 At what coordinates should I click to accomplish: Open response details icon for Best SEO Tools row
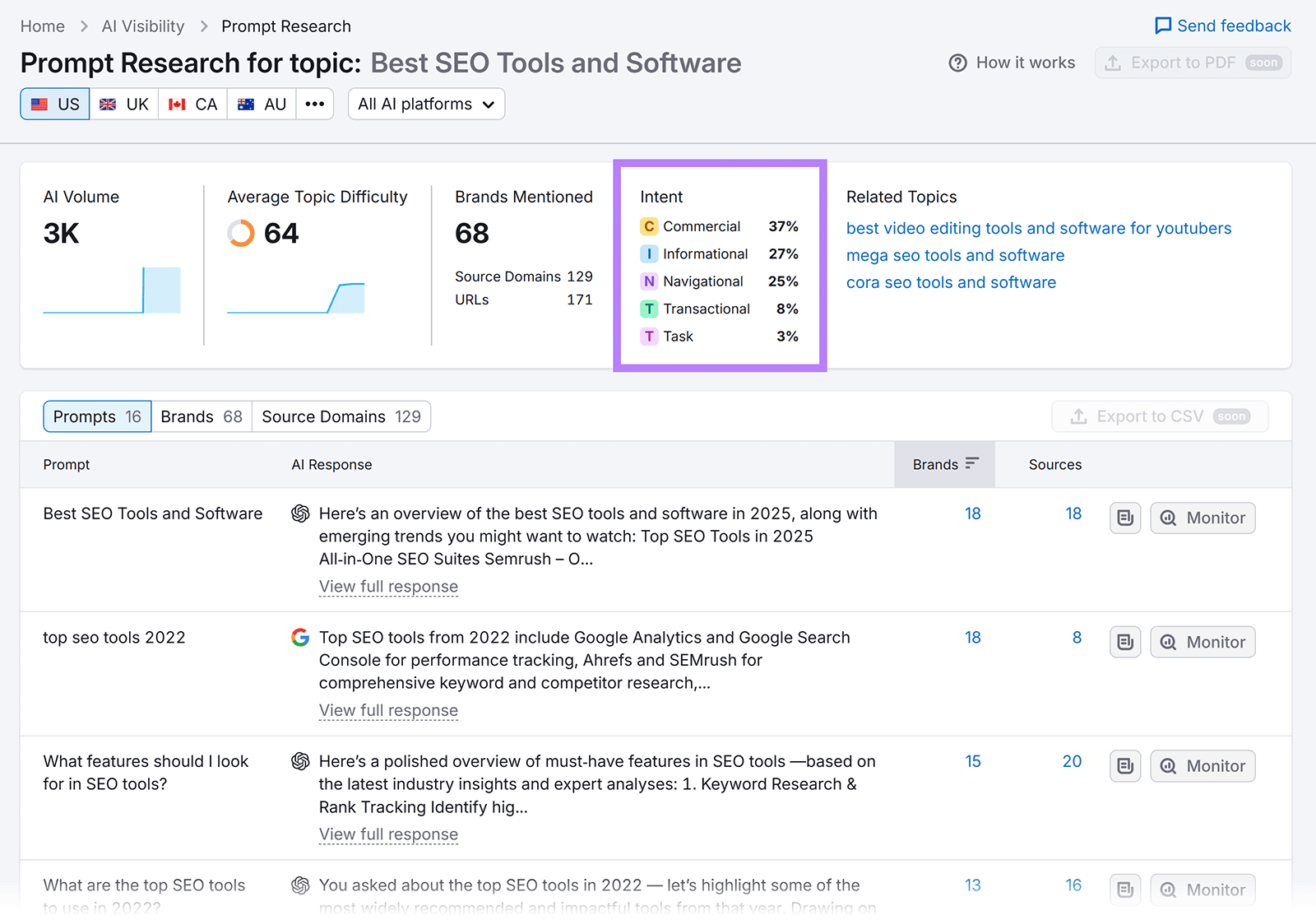pos(1124,518)
